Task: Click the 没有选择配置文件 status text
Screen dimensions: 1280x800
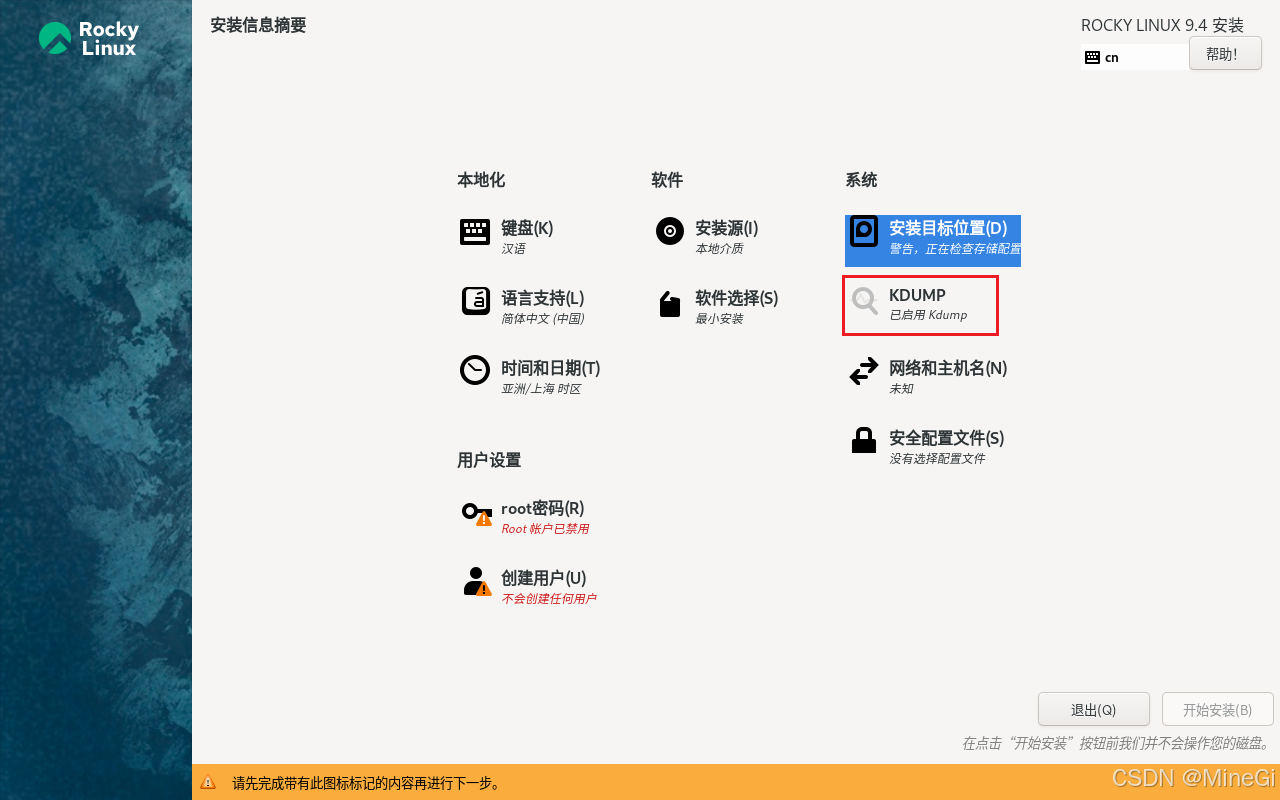Action: click(x=937, y=459)
